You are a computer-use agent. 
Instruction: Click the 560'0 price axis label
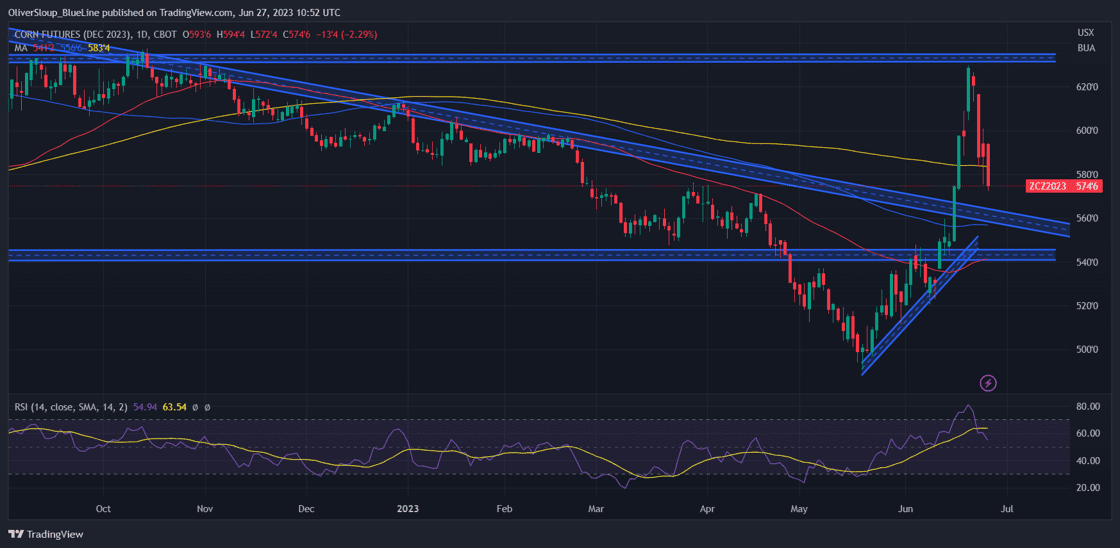[1086, 219]
